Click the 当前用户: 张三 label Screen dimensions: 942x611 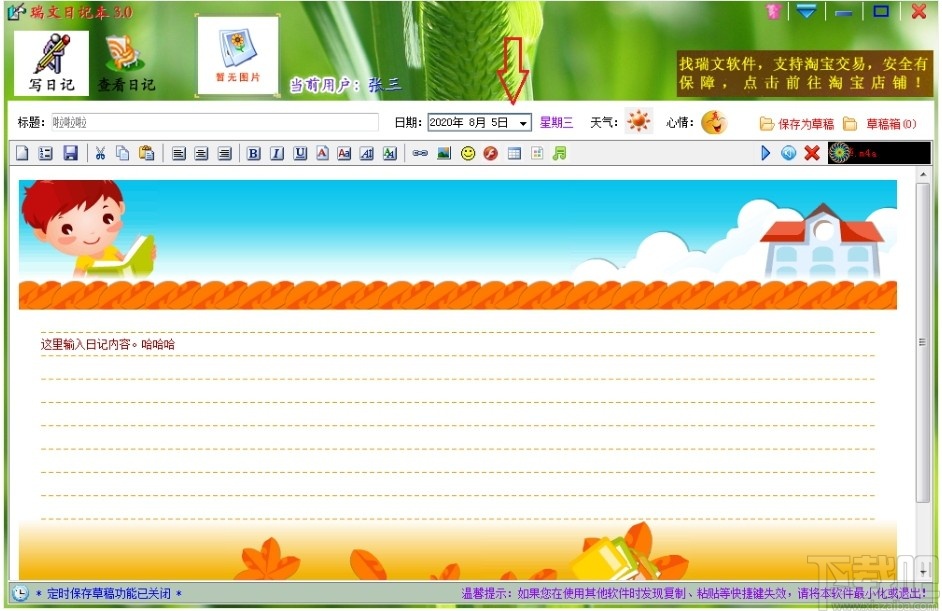(x=345, y=85)
